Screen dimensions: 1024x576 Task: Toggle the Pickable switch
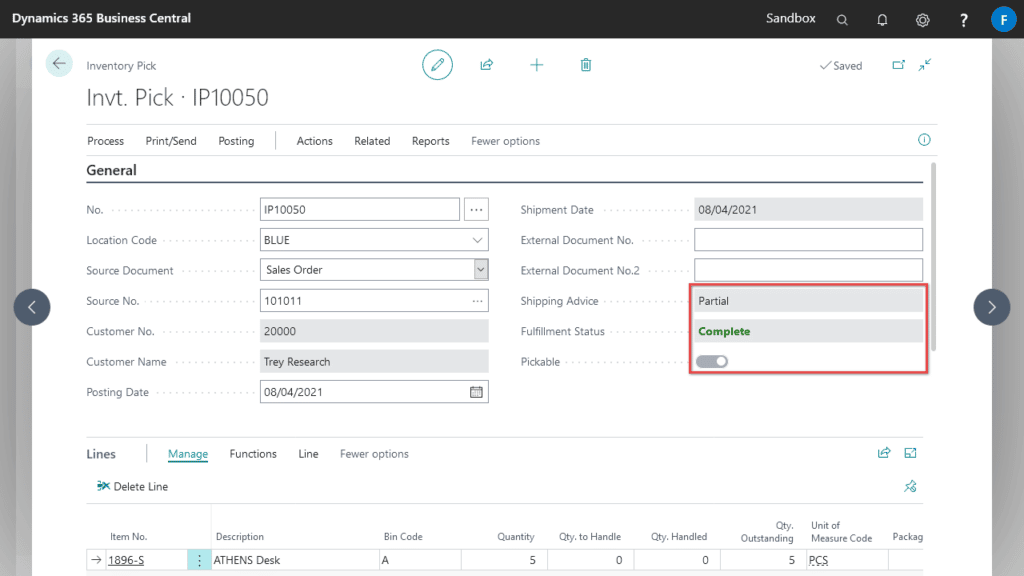712,362
